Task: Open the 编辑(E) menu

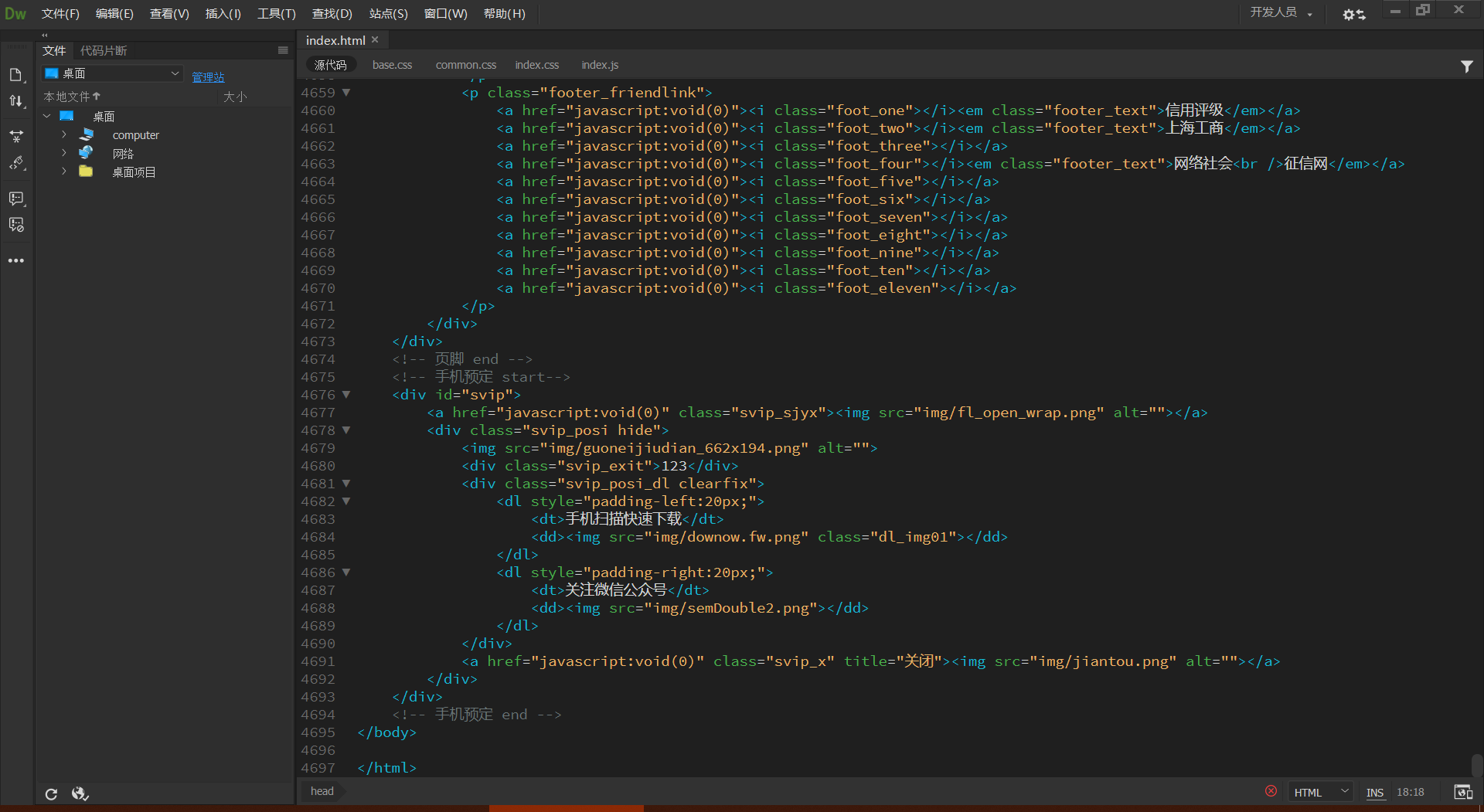Action: pyautogui.click(x=114, y=14)
